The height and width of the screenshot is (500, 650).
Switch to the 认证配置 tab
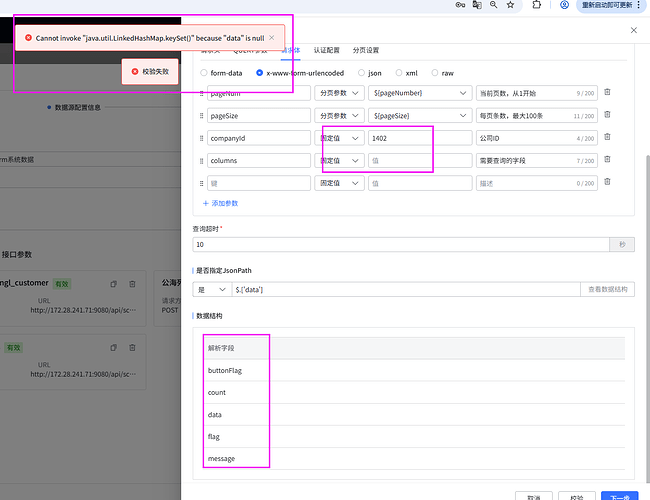click(x=327, y=50)
